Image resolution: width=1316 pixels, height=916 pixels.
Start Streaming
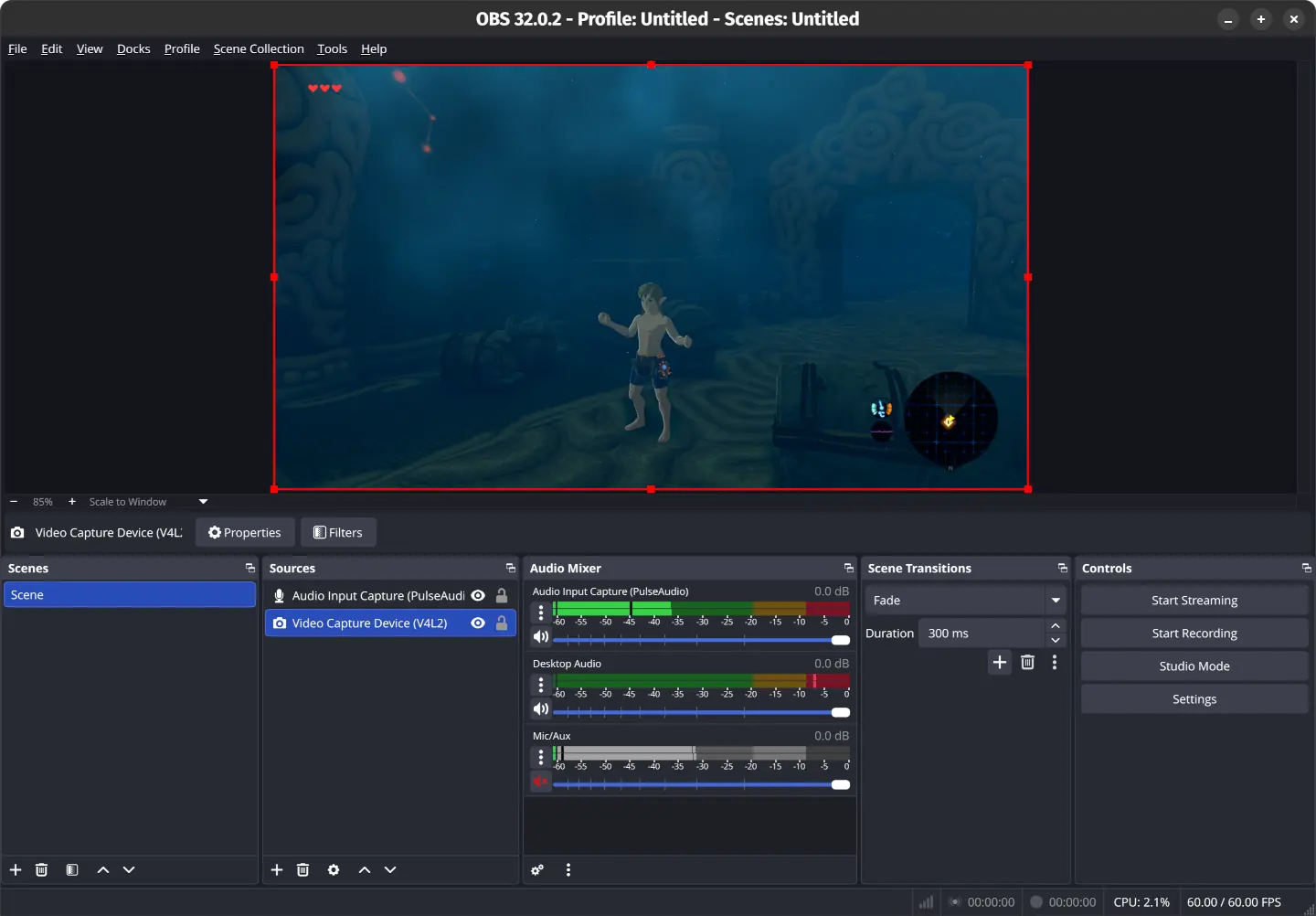(x=1194, y=600)
